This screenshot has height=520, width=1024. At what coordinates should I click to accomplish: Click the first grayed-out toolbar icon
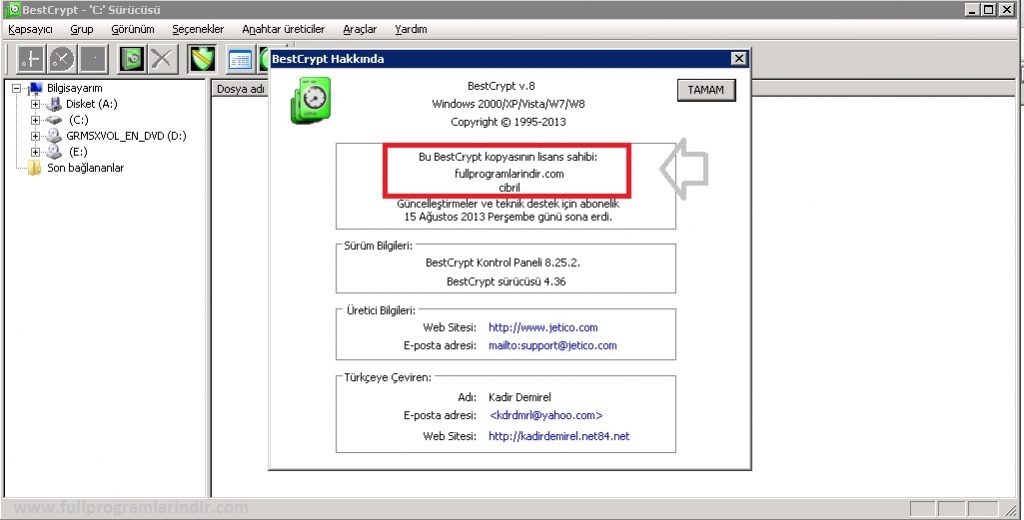click(x=29, y=59)
